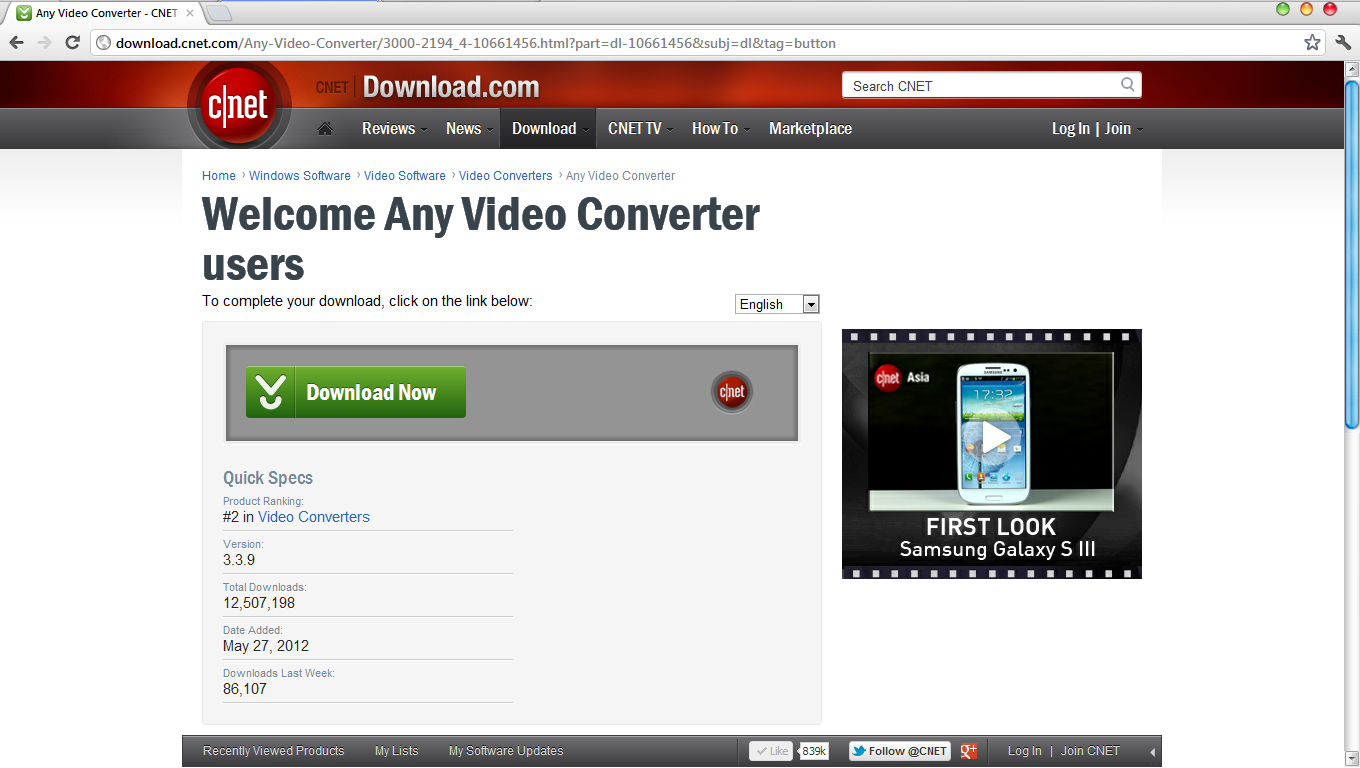
Task: Click the CNET round logo in header
Action: coord(238,104)
